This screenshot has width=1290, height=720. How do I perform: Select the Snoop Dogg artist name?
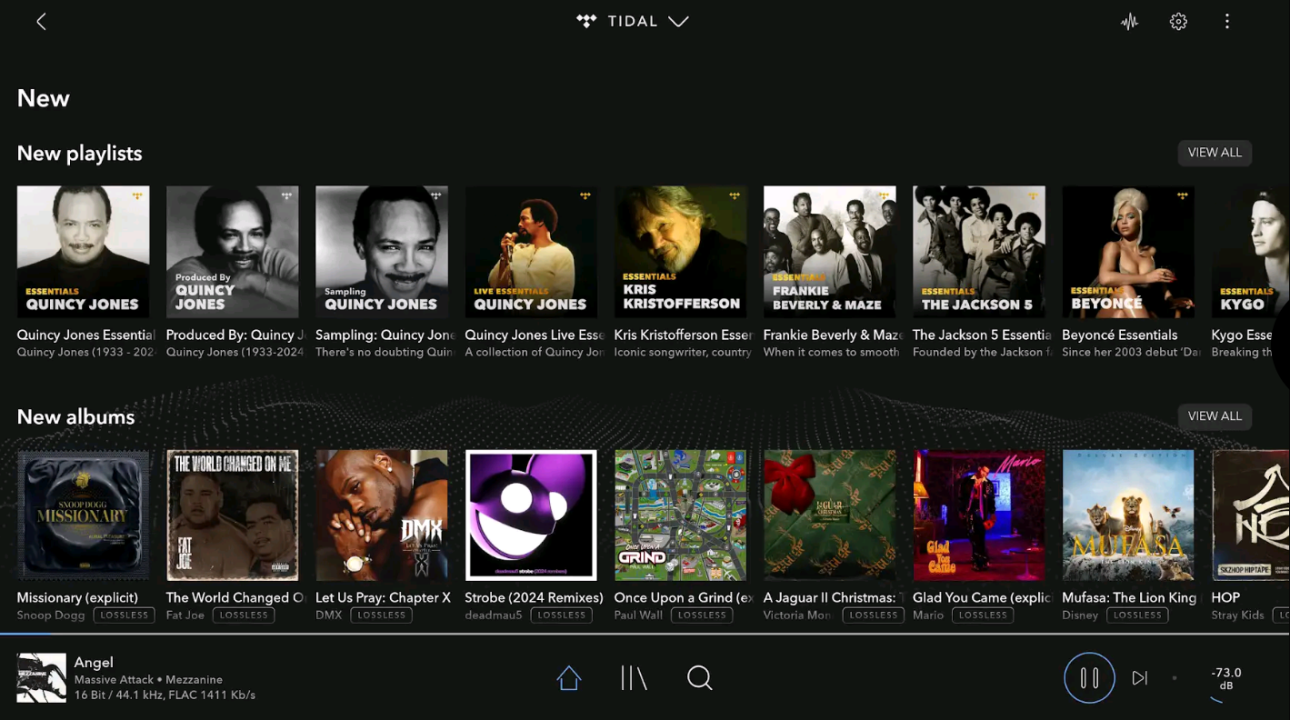[51, 616]
